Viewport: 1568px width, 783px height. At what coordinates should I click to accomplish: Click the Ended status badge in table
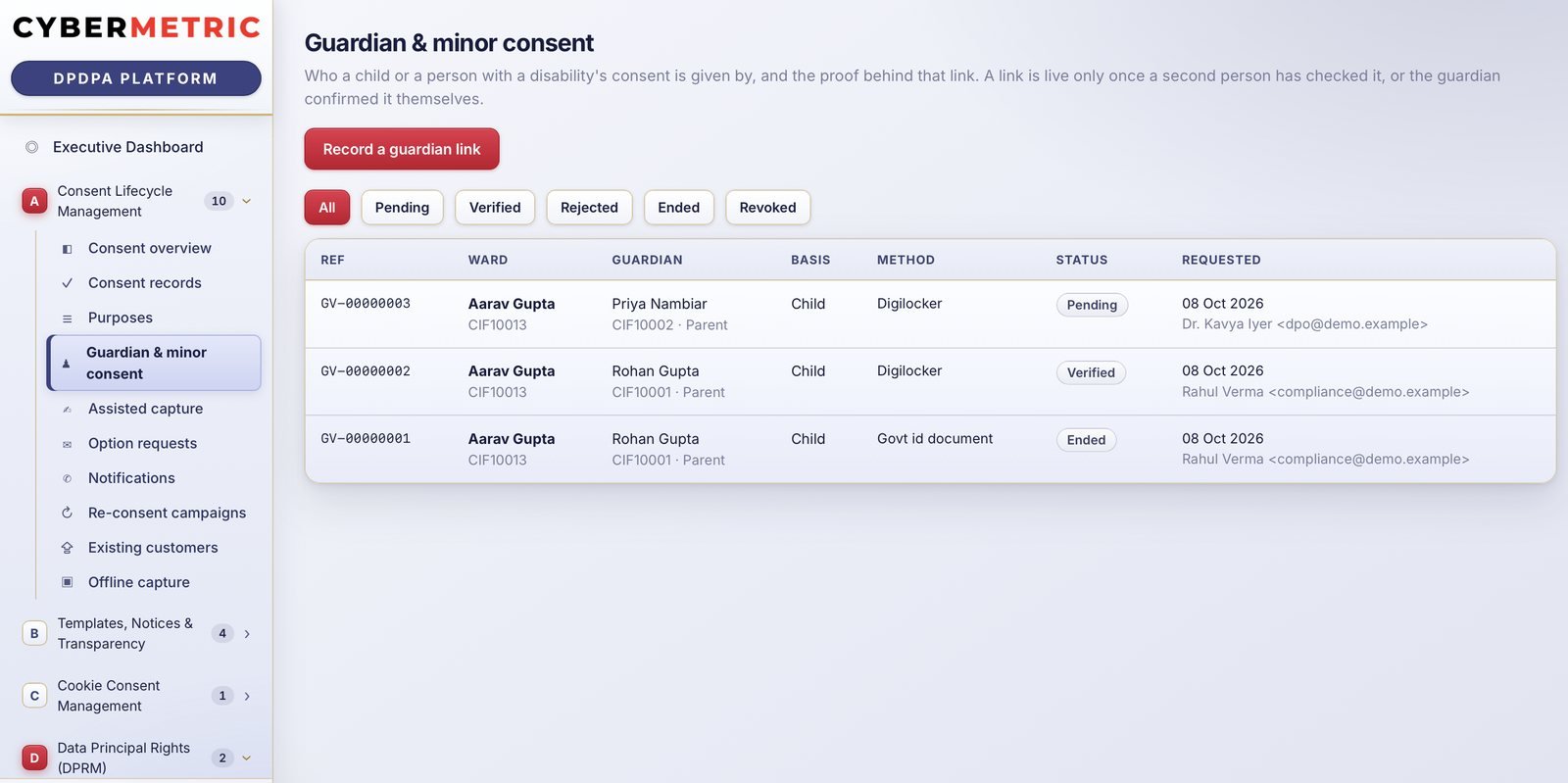[1086, 440]
